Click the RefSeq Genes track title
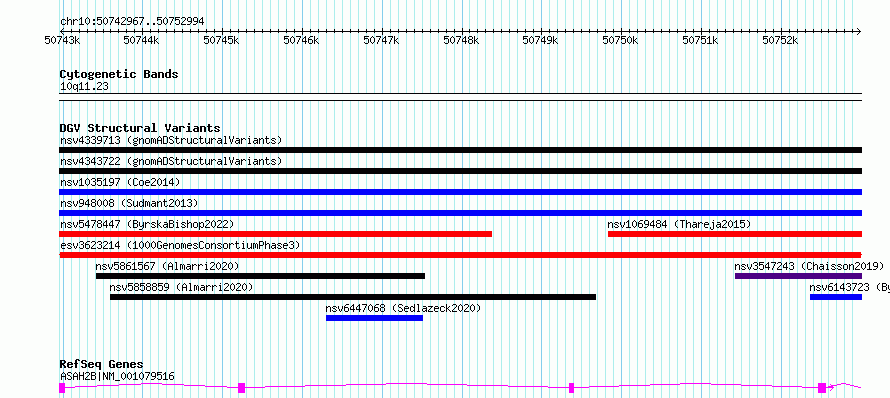The image size is (890, 398). tap(101, 365)
